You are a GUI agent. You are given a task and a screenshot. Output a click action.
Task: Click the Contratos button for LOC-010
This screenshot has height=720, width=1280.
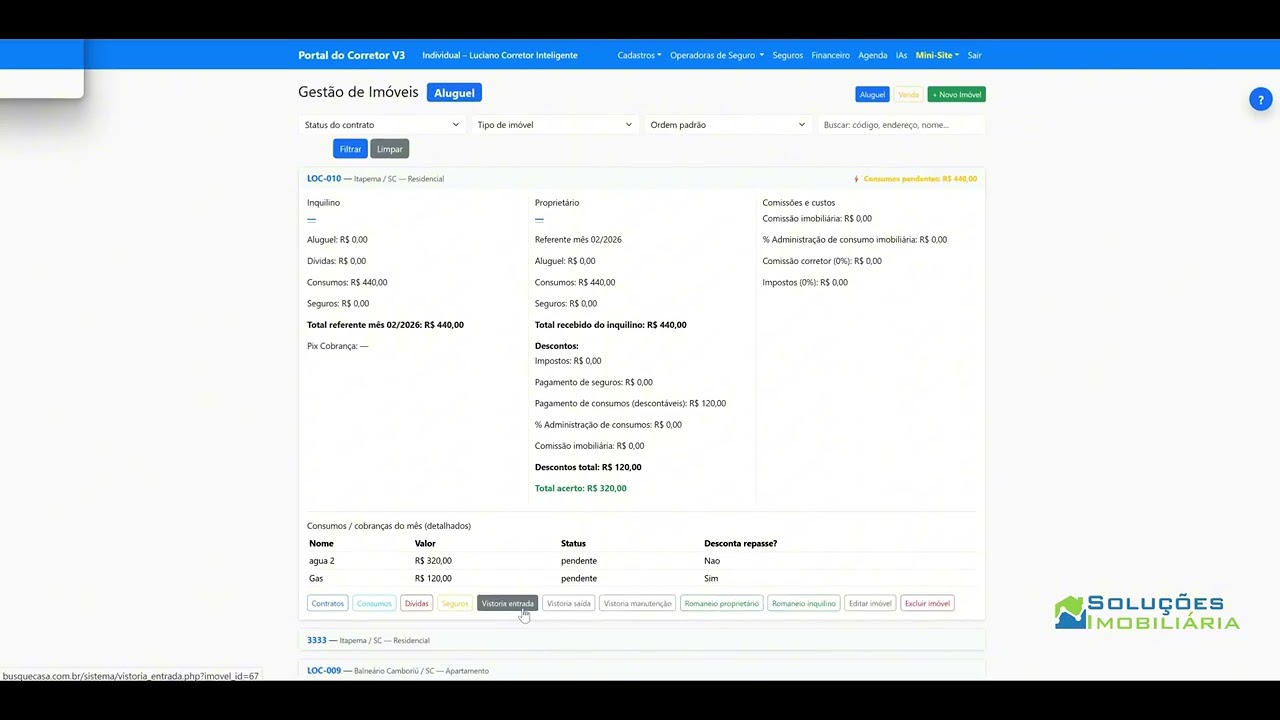(x=327, y=603)
